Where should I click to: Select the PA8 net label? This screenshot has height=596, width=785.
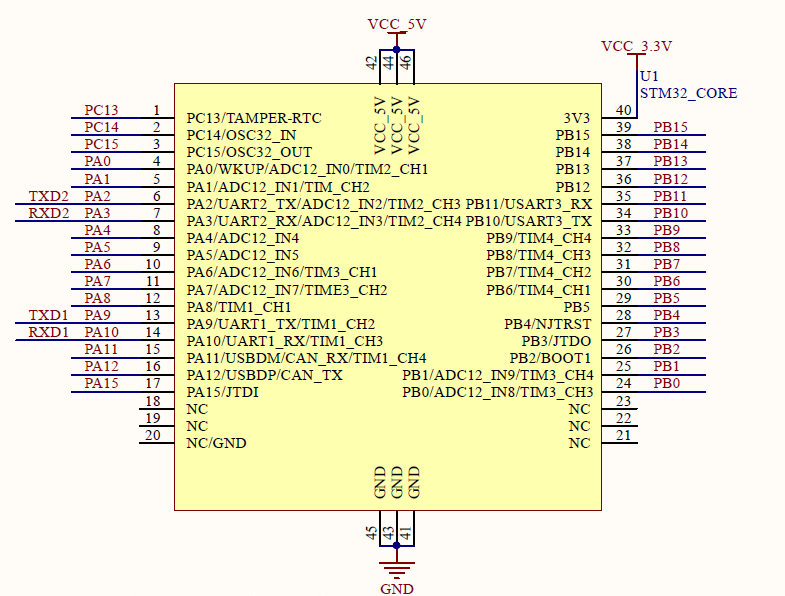pyautogui.click(x=97, y=298)
